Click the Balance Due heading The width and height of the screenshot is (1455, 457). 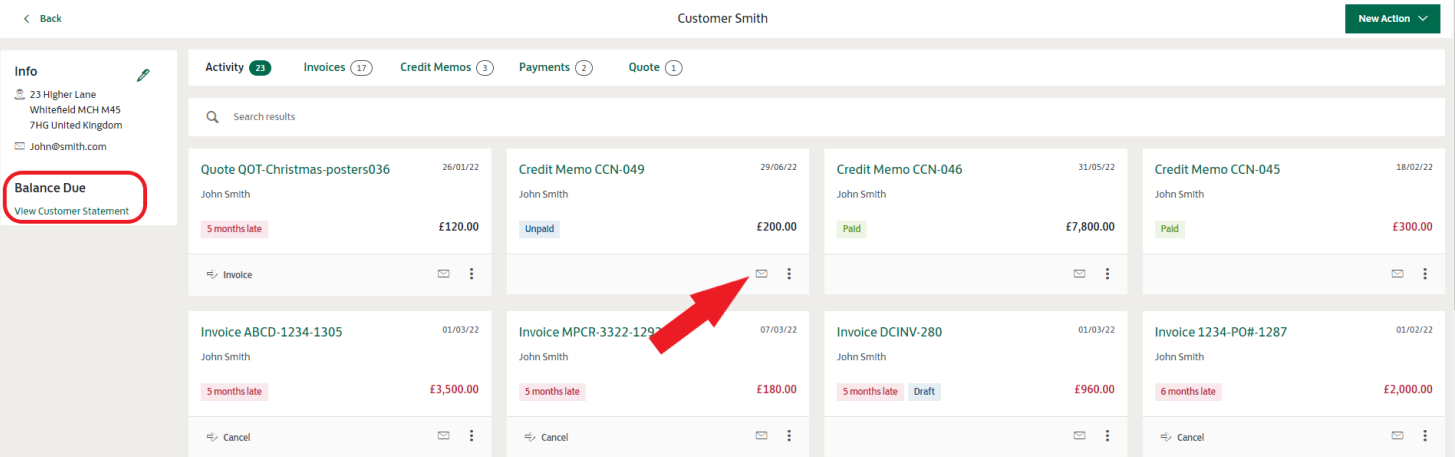[50, 188]
